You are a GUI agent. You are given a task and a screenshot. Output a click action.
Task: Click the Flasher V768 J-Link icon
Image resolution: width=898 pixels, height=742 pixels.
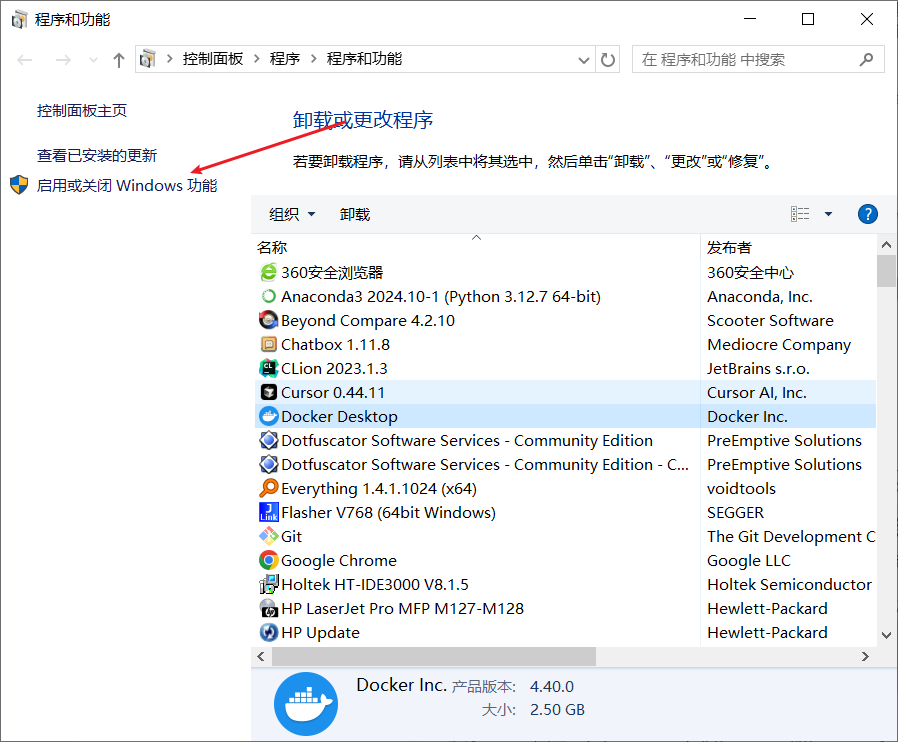[x=268, y=512]
